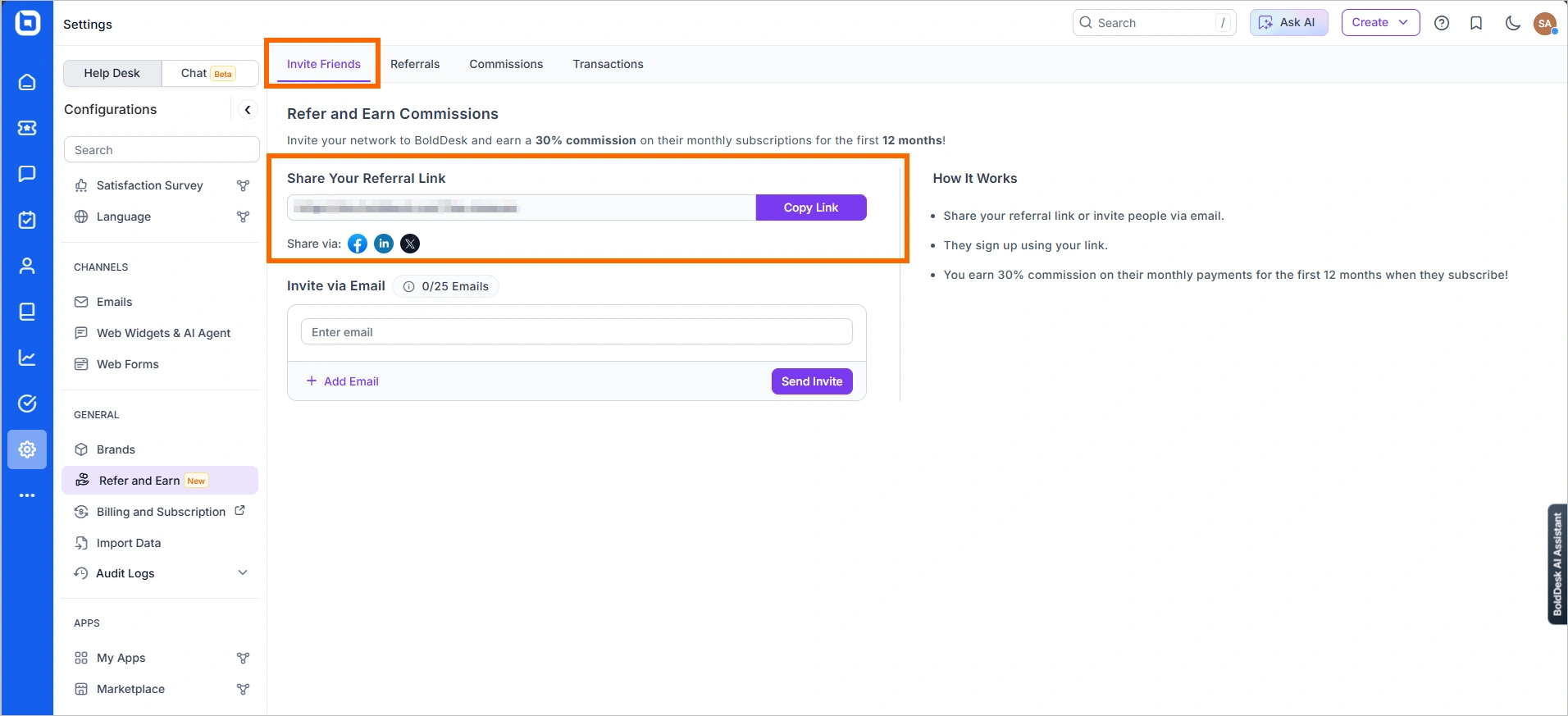Screen dimensions: 1568x716
Task: Open the help question mark icon
Action: pyautogui.click(x=1442, y=23)
